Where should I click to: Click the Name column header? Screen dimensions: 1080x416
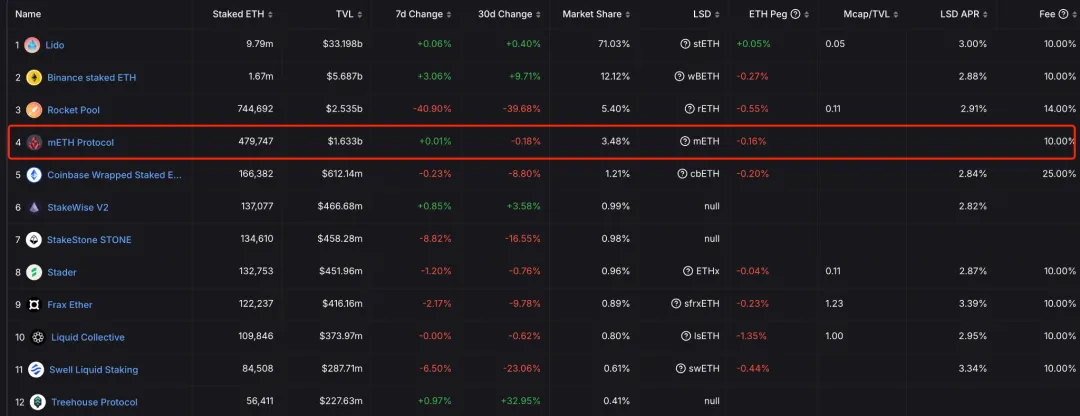point(28,14)
